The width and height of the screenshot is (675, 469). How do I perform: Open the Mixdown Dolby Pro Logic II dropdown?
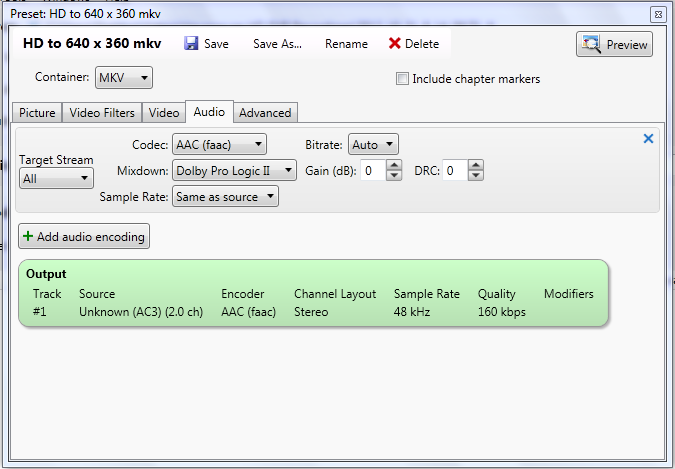234,171
